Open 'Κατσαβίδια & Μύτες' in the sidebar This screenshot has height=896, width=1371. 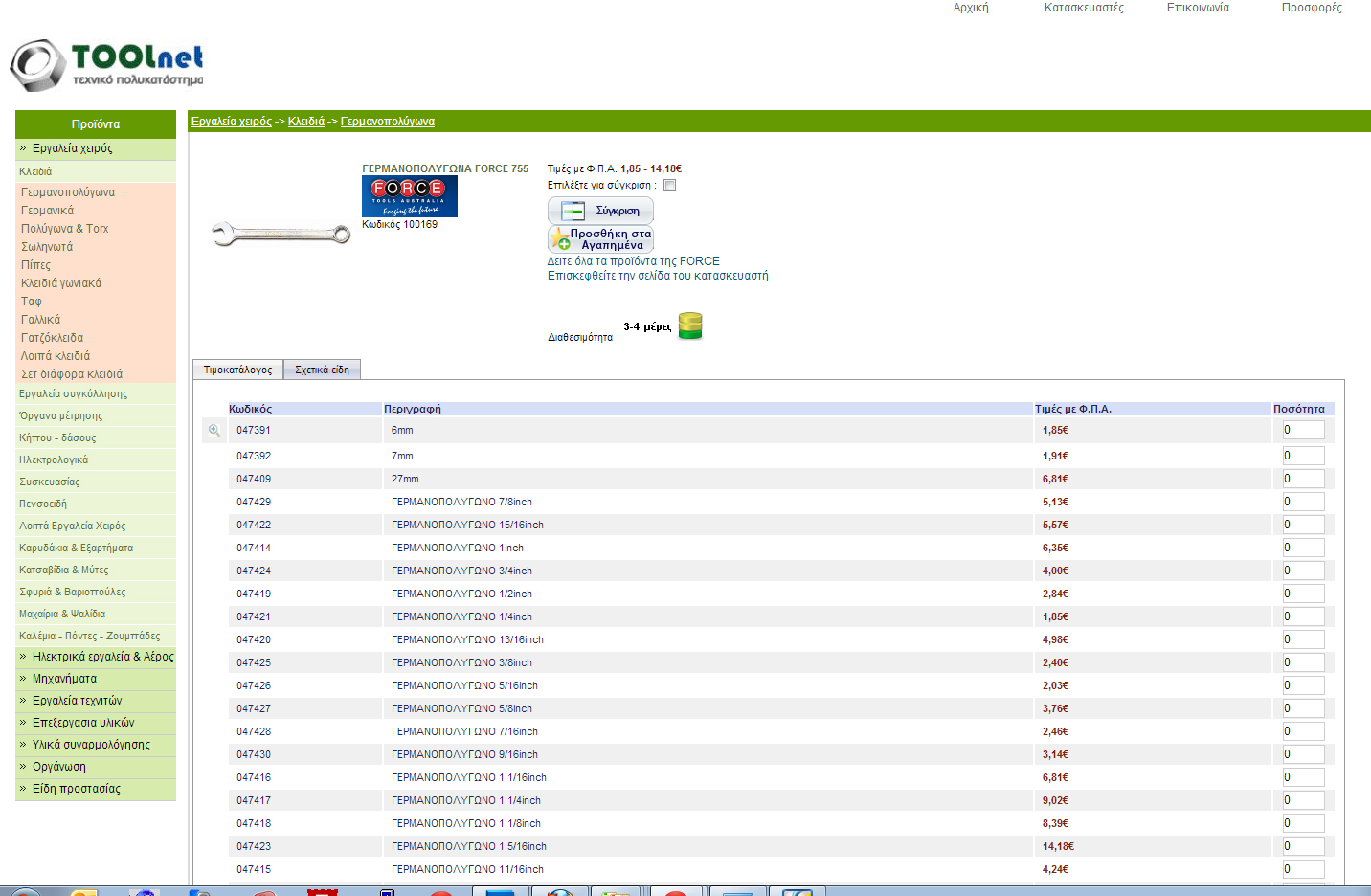(64, 570)
